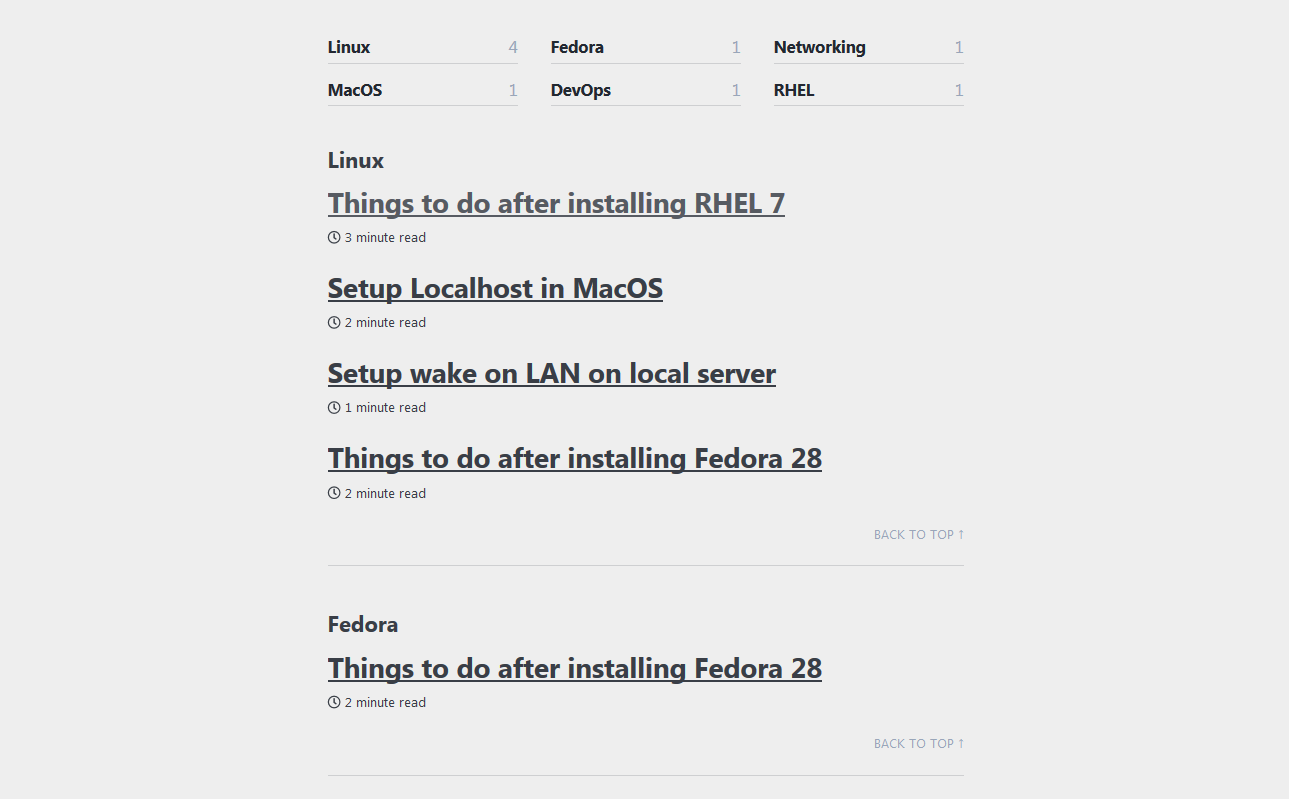Screen dimensions: 1289x799
Task: Open the "Setup Localhost in MacOS" post
Action: (495, 288)
